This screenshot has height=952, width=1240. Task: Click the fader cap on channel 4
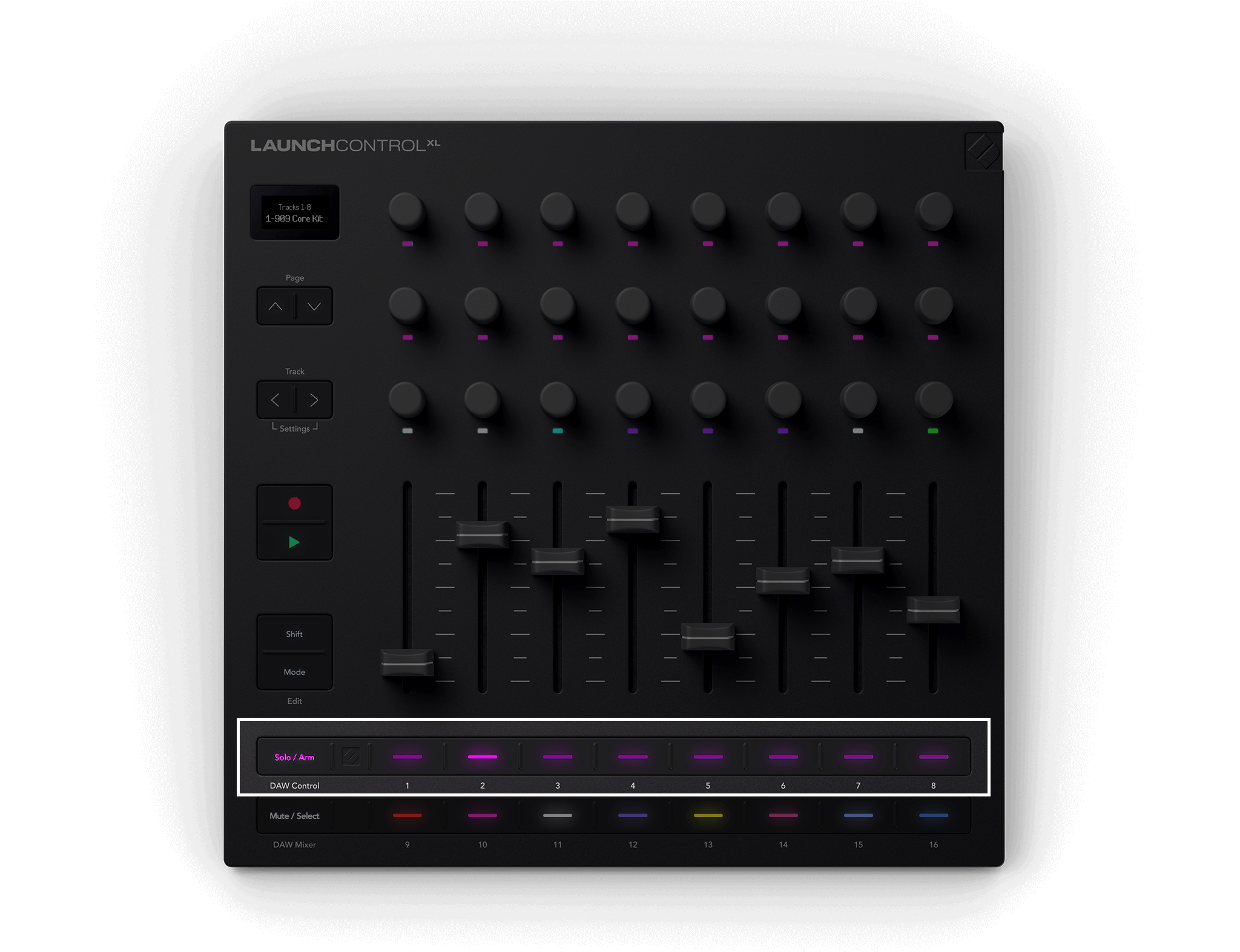point(632,519)
